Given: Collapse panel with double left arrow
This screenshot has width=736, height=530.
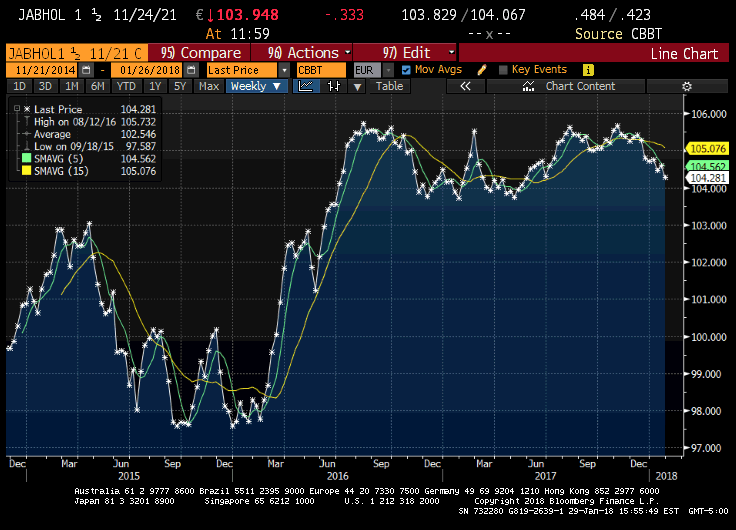Looking at the screenshot, I should [x=465, y=86].
